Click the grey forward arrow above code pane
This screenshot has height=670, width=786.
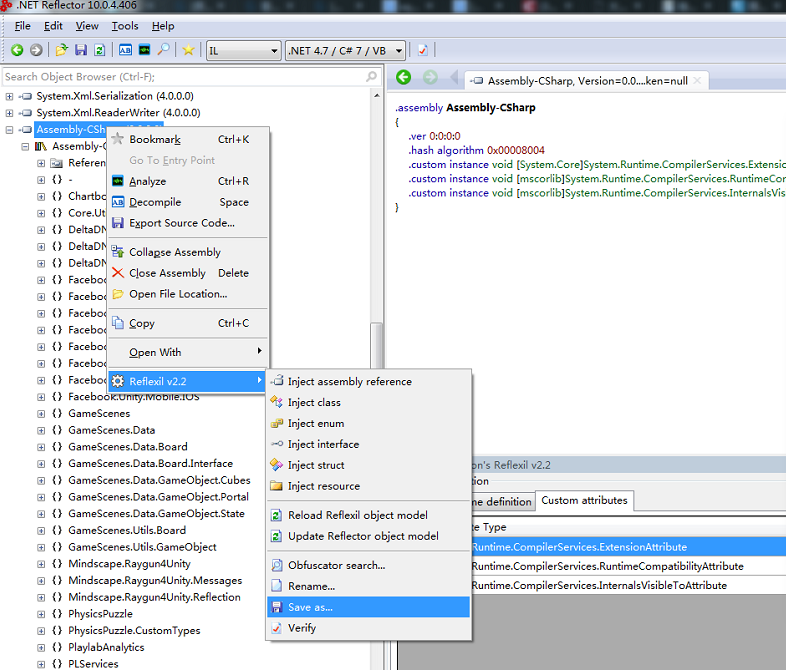pos(430,78)
